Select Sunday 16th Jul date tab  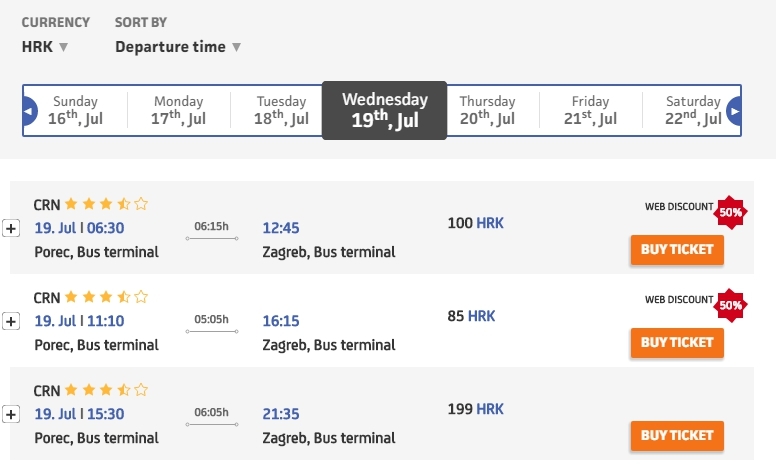pyautogui.click(x=76, y=110)
